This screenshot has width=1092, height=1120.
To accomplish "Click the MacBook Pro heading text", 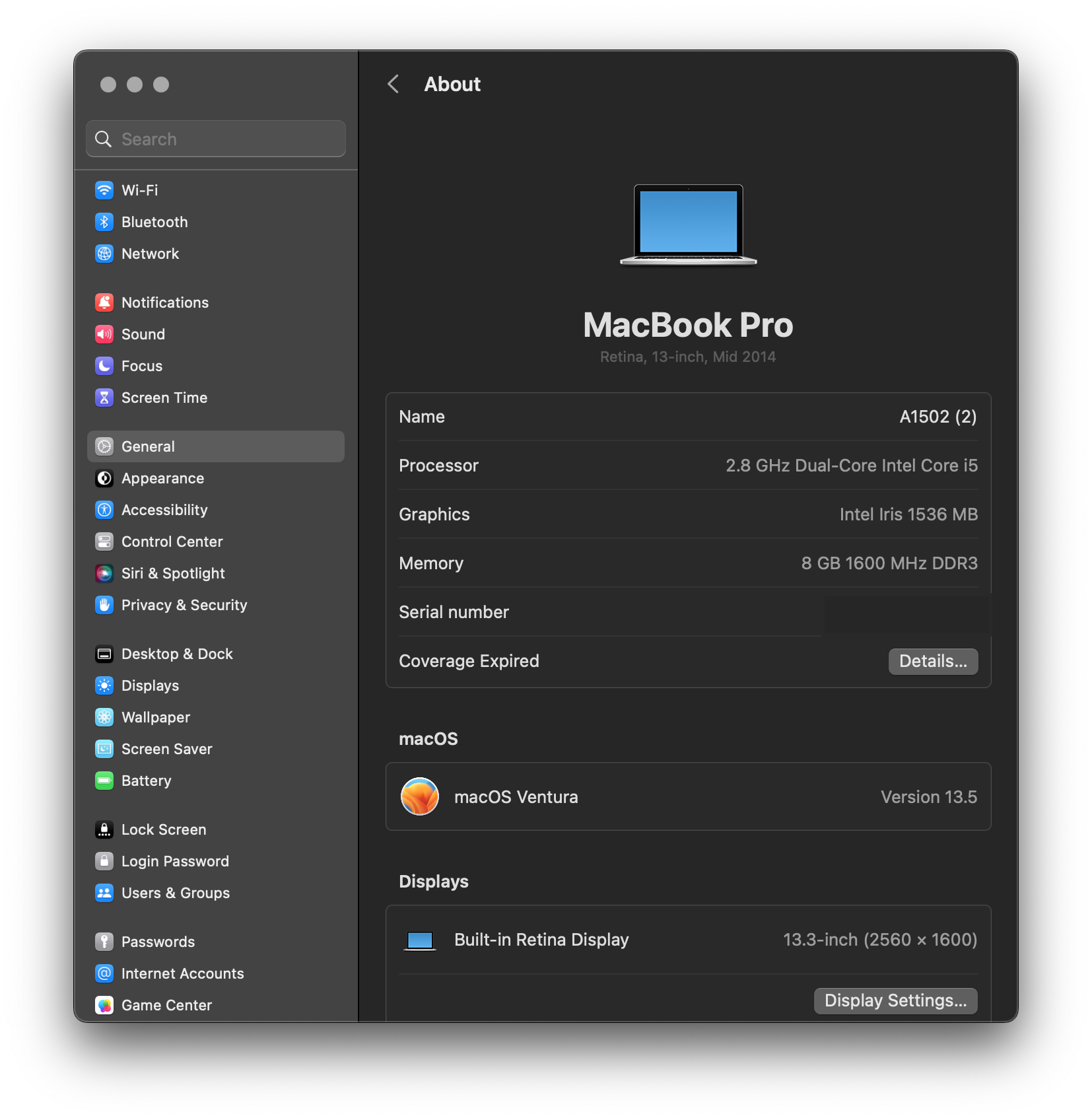I will coord(688,325).
